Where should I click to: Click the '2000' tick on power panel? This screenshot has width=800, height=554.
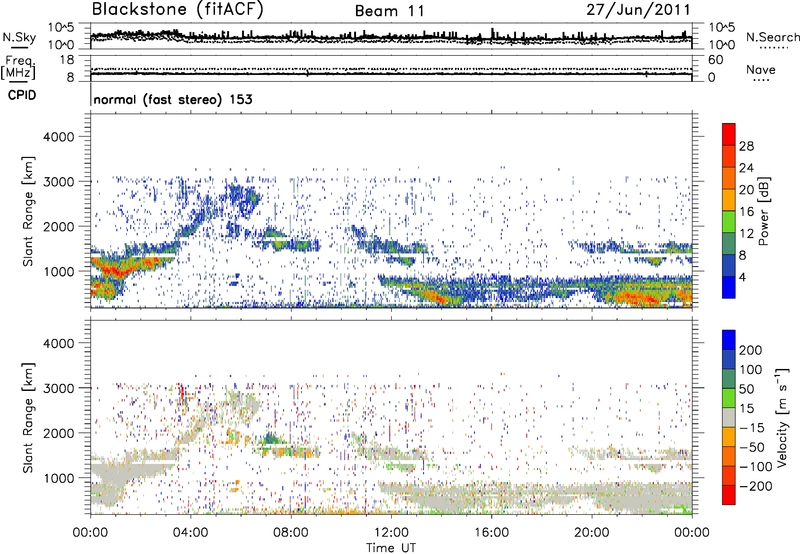(x=58, y=226)
